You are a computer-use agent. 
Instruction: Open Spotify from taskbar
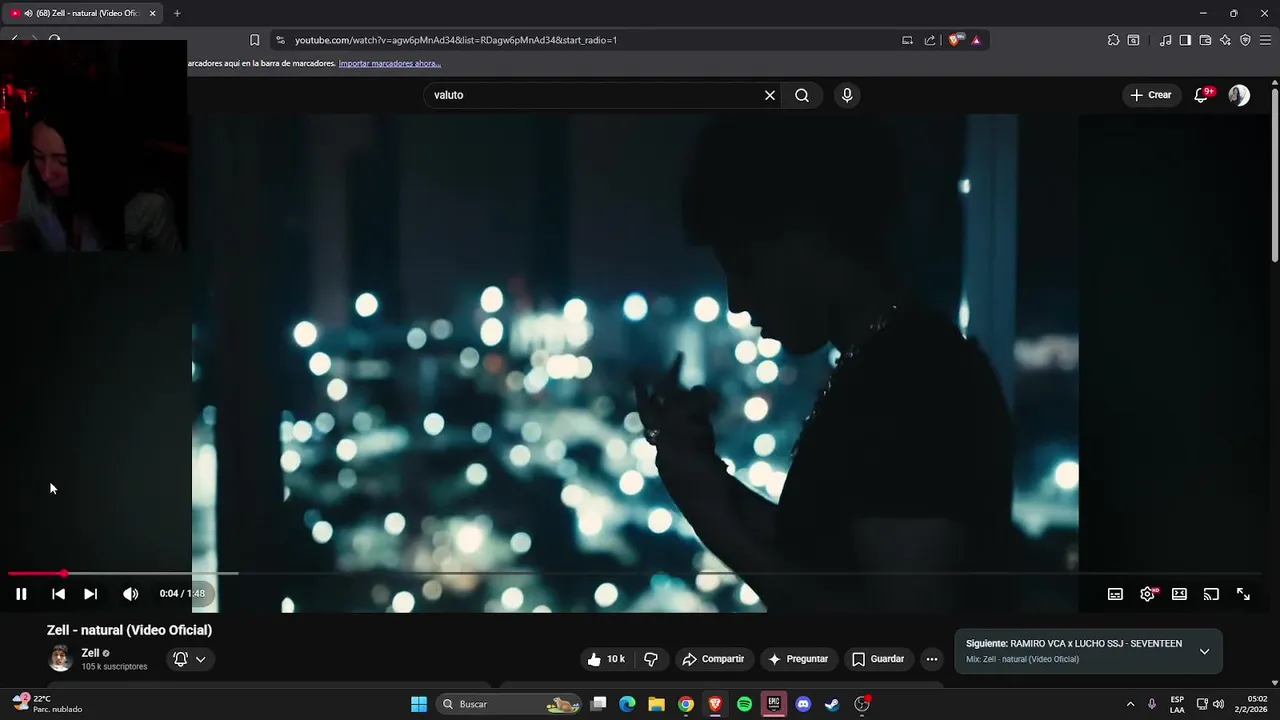744,704
